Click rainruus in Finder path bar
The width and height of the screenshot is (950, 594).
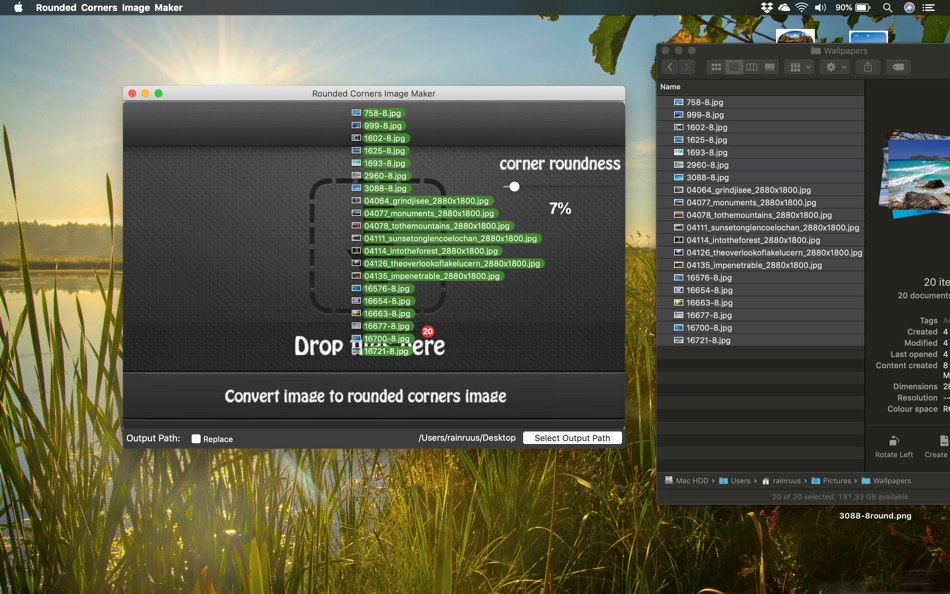pyautogui.click(x=781, y=481)
